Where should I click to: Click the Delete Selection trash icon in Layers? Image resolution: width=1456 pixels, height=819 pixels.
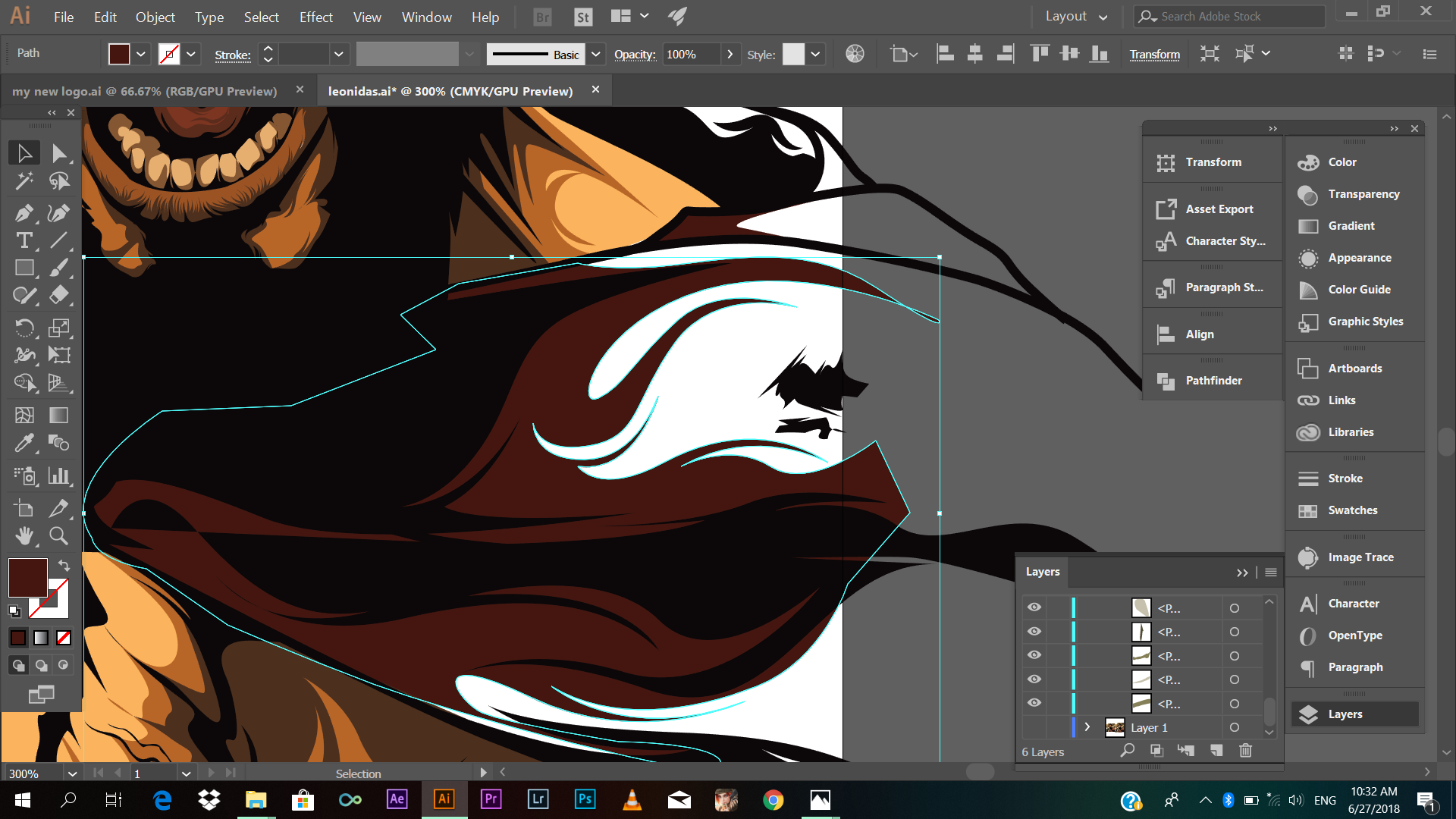pyautogui.click(x=1245, y=751)
